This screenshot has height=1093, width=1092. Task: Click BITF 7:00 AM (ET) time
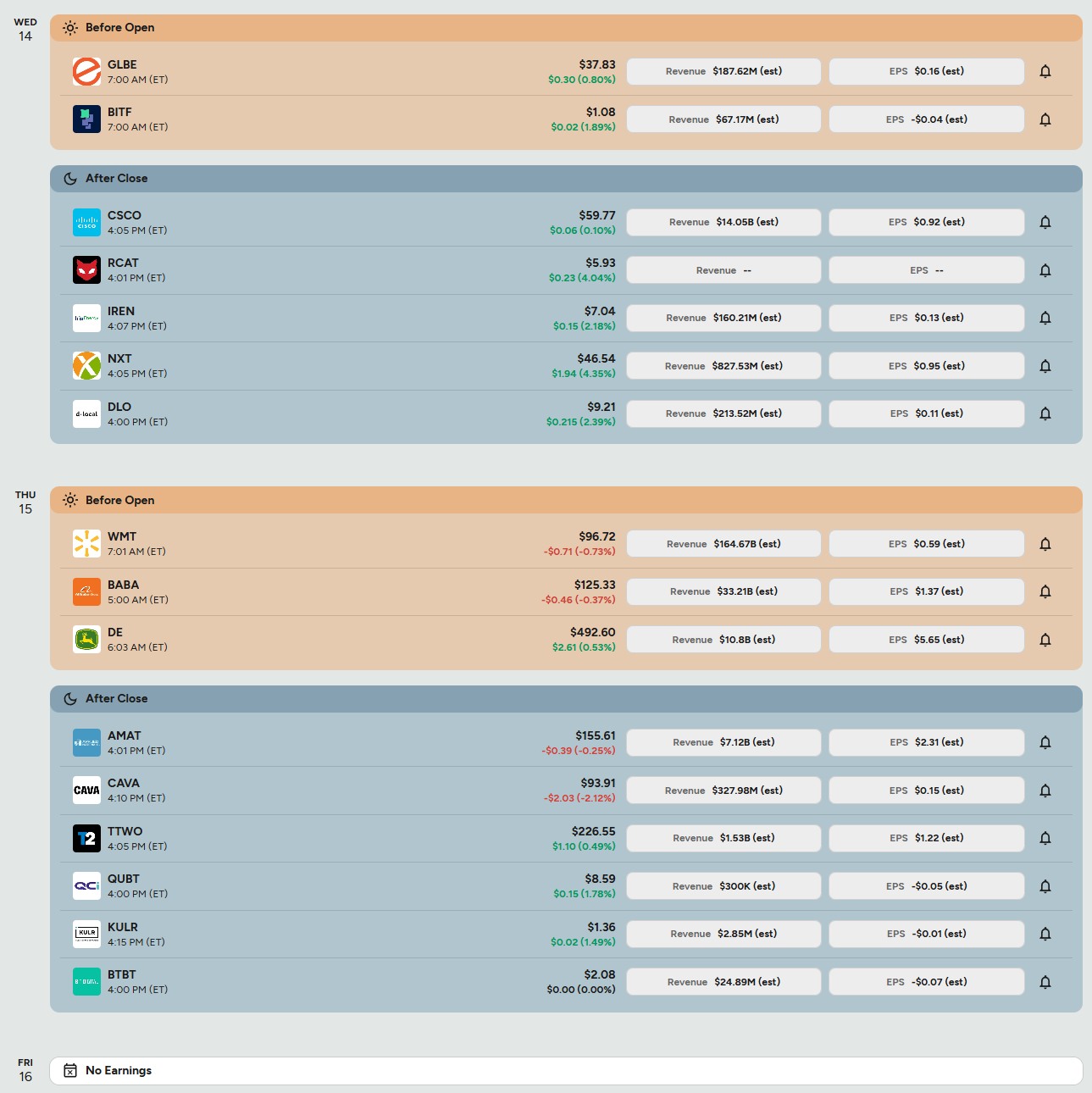click(x=138, y=127)
